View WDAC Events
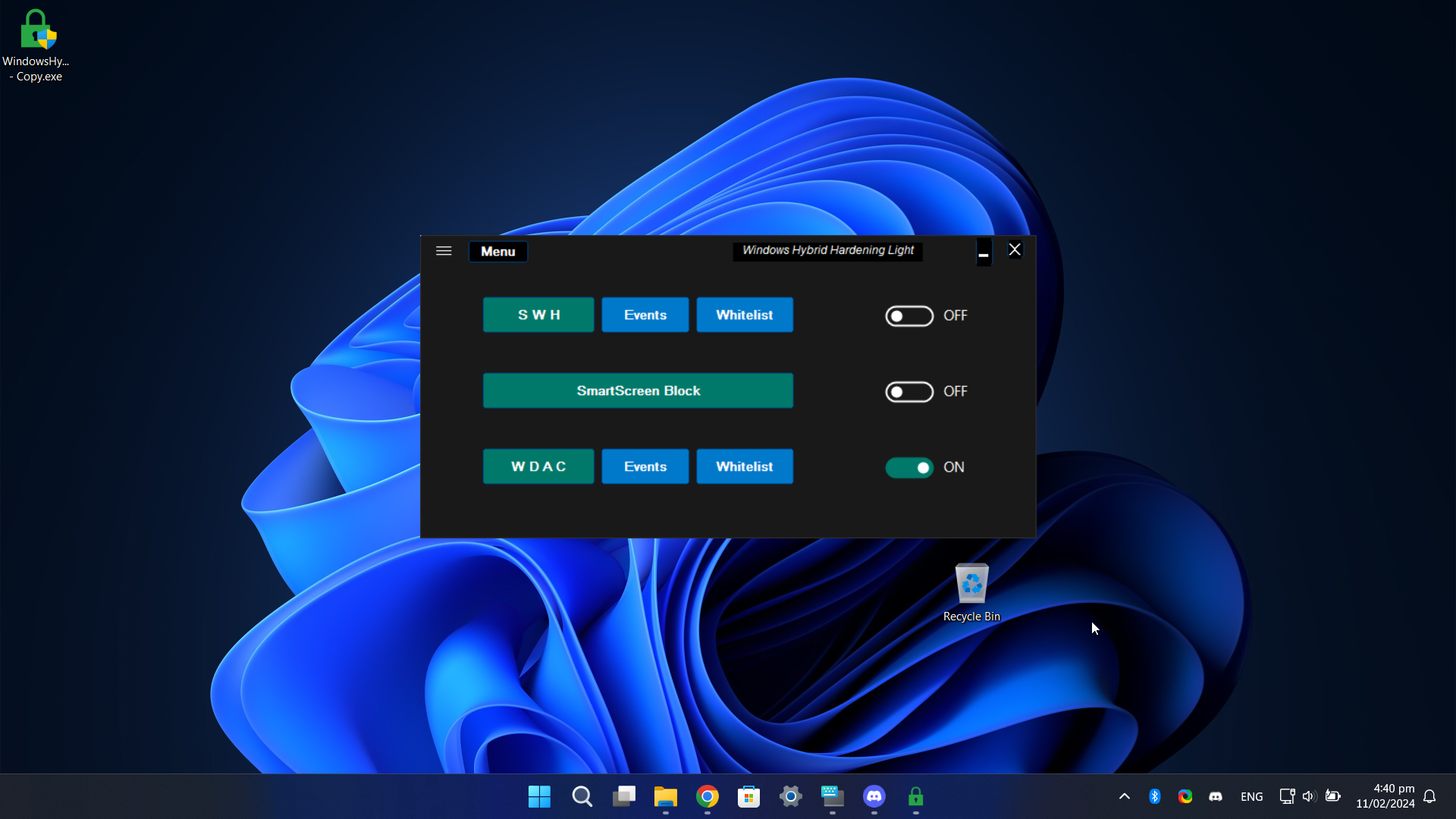 point(645,466)
